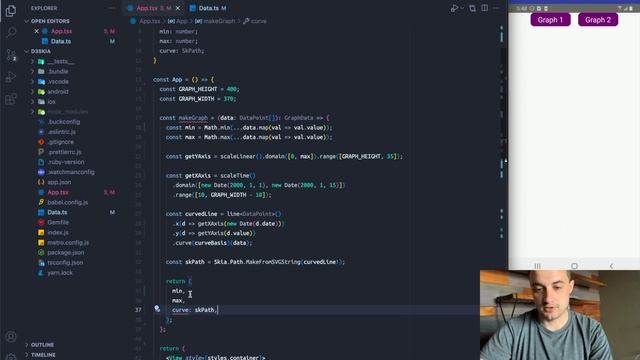Screen dimensions: 640x360
Task: Expand the .bundle folder
Action: click(58, 71)
